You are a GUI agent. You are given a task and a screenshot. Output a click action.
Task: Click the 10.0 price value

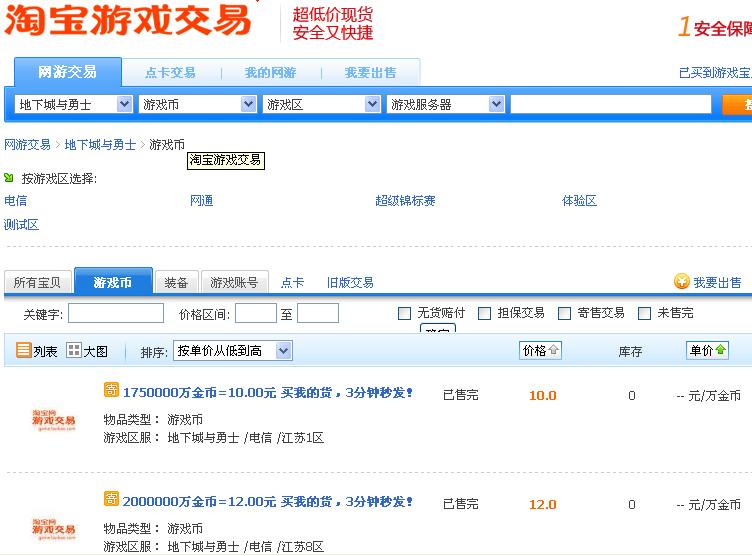pos(542,395)
